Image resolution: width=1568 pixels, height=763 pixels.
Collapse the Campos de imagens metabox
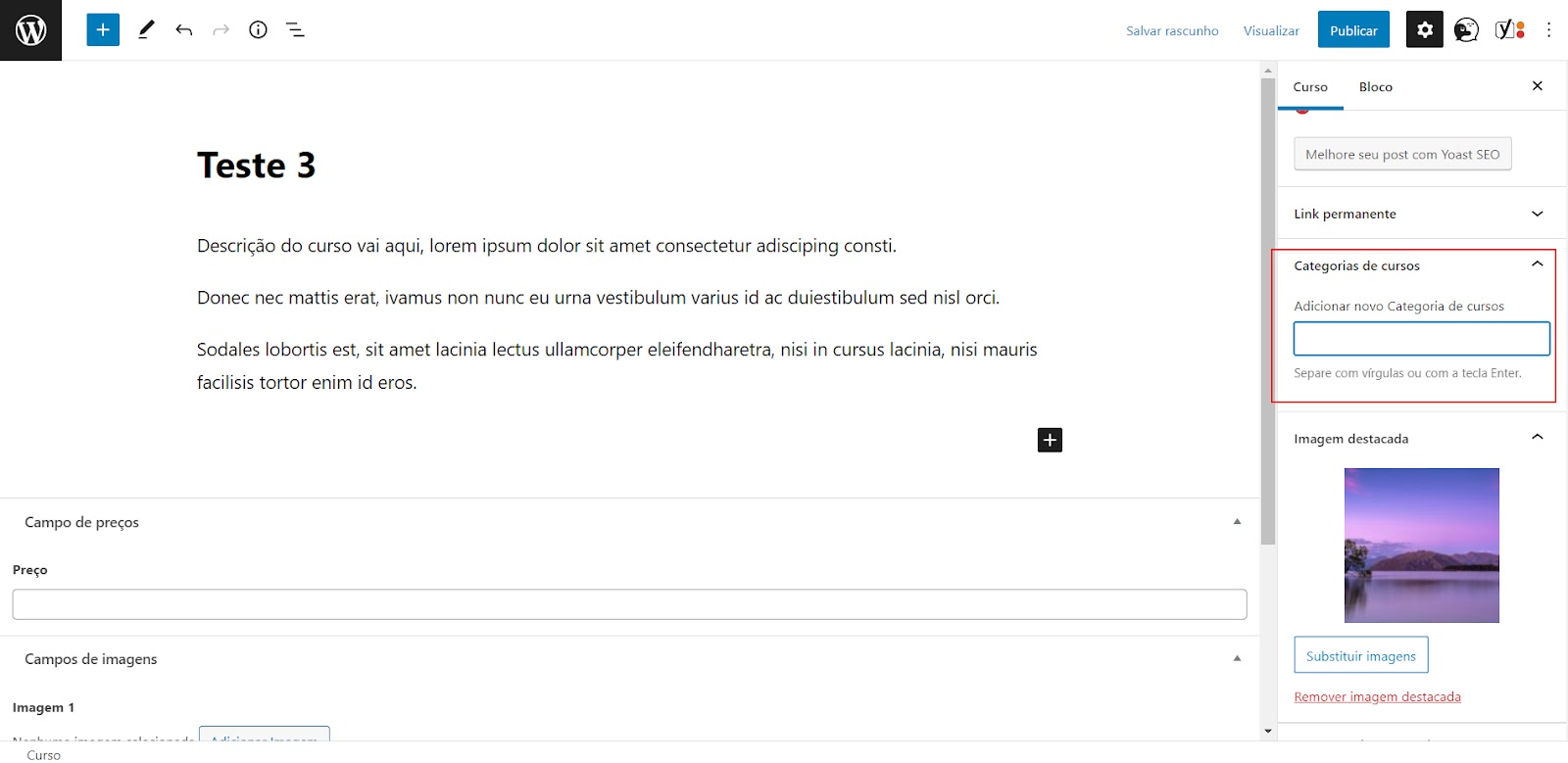[1237, 658]
